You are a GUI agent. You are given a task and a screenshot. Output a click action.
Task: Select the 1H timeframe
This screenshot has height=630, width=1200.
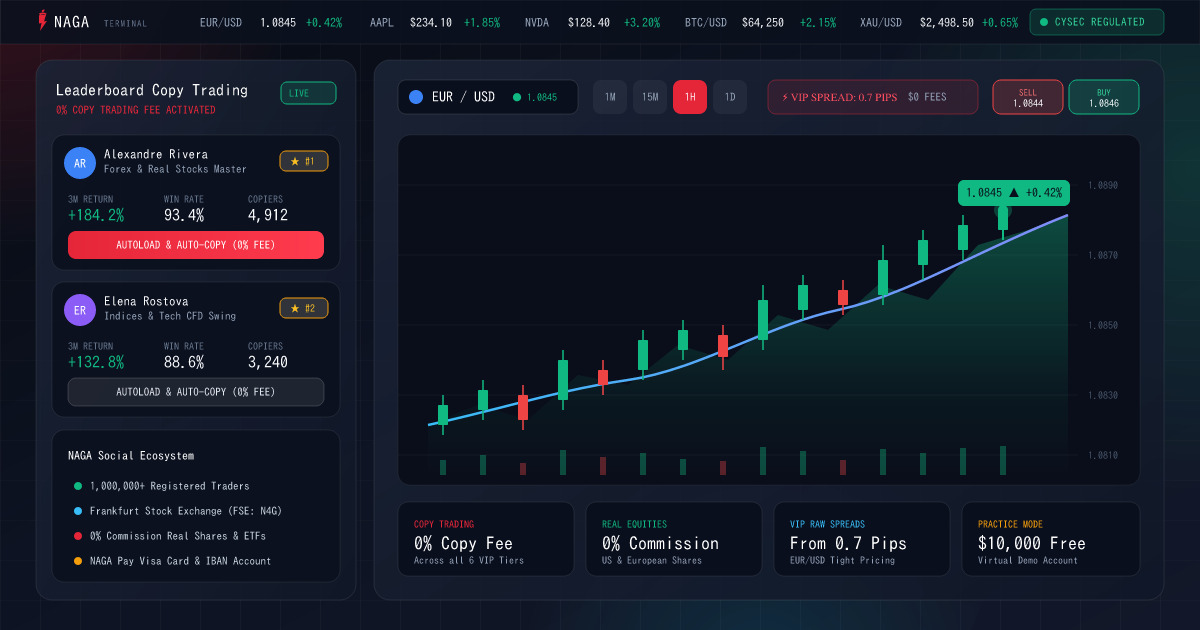coord(690,97)
